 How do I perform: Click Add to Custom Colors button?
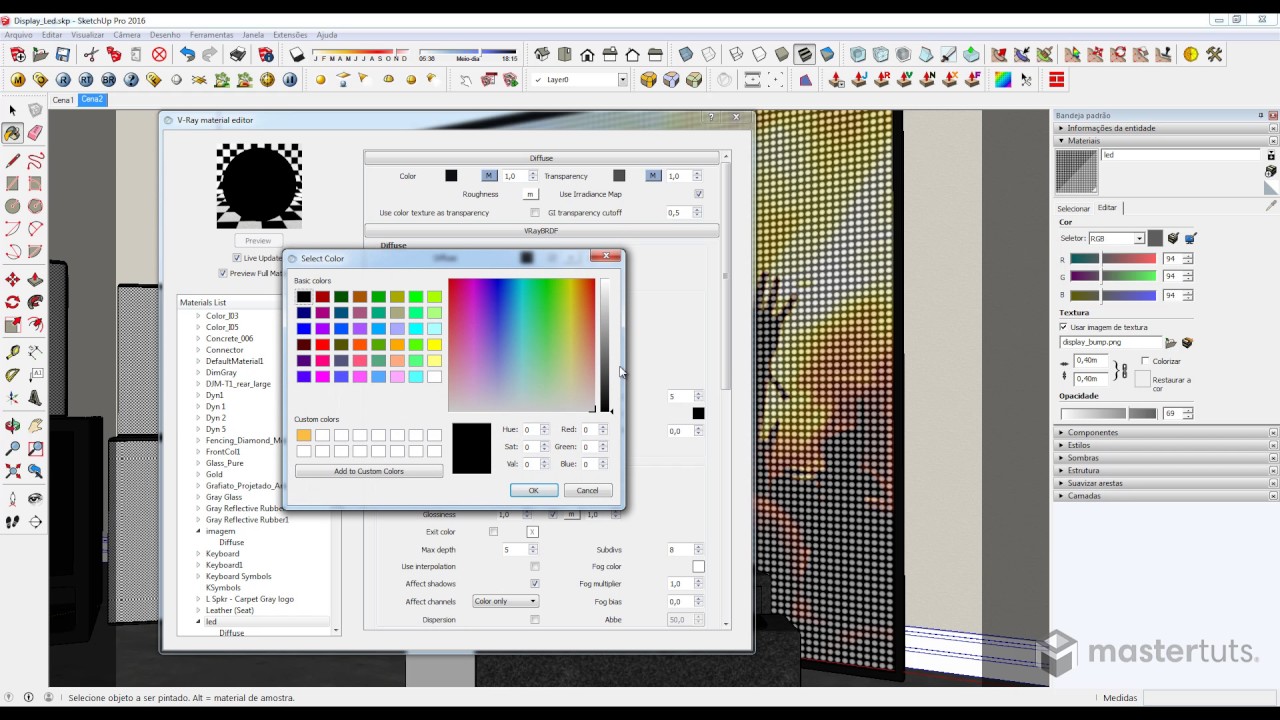point(369,472)
